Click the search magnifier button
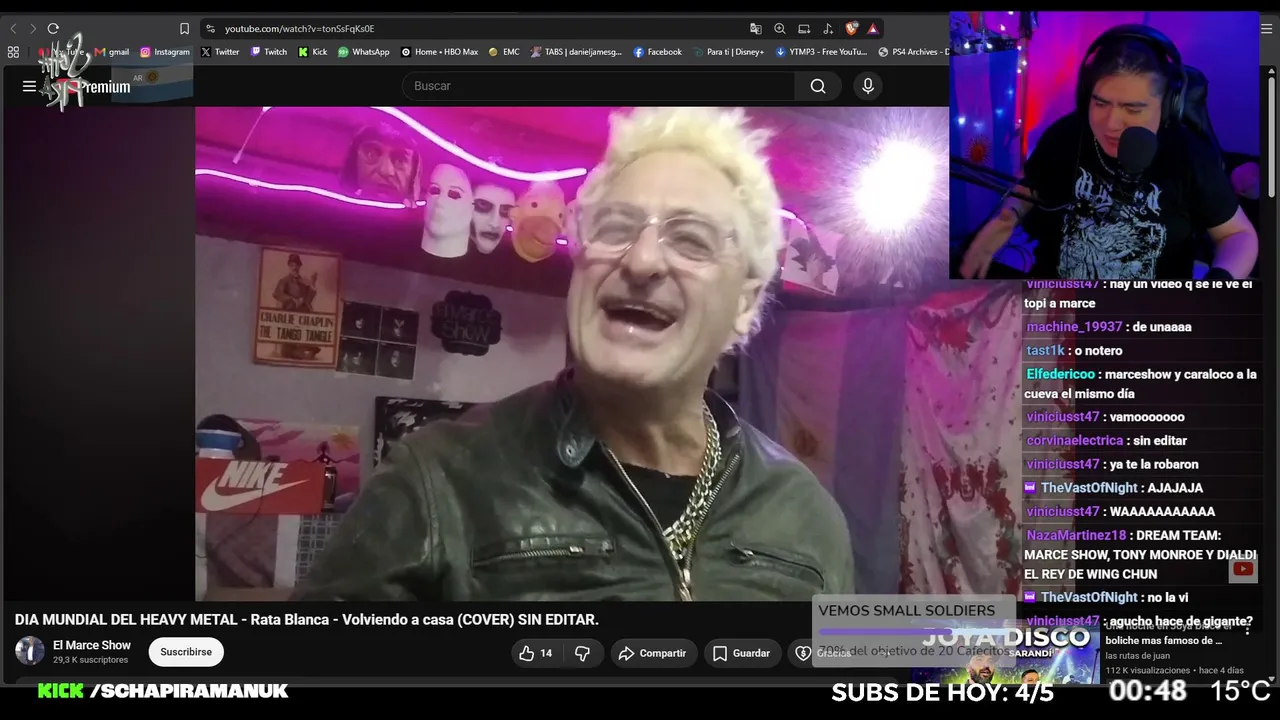Screen dimensions: 1280x720 pos(818,86)
